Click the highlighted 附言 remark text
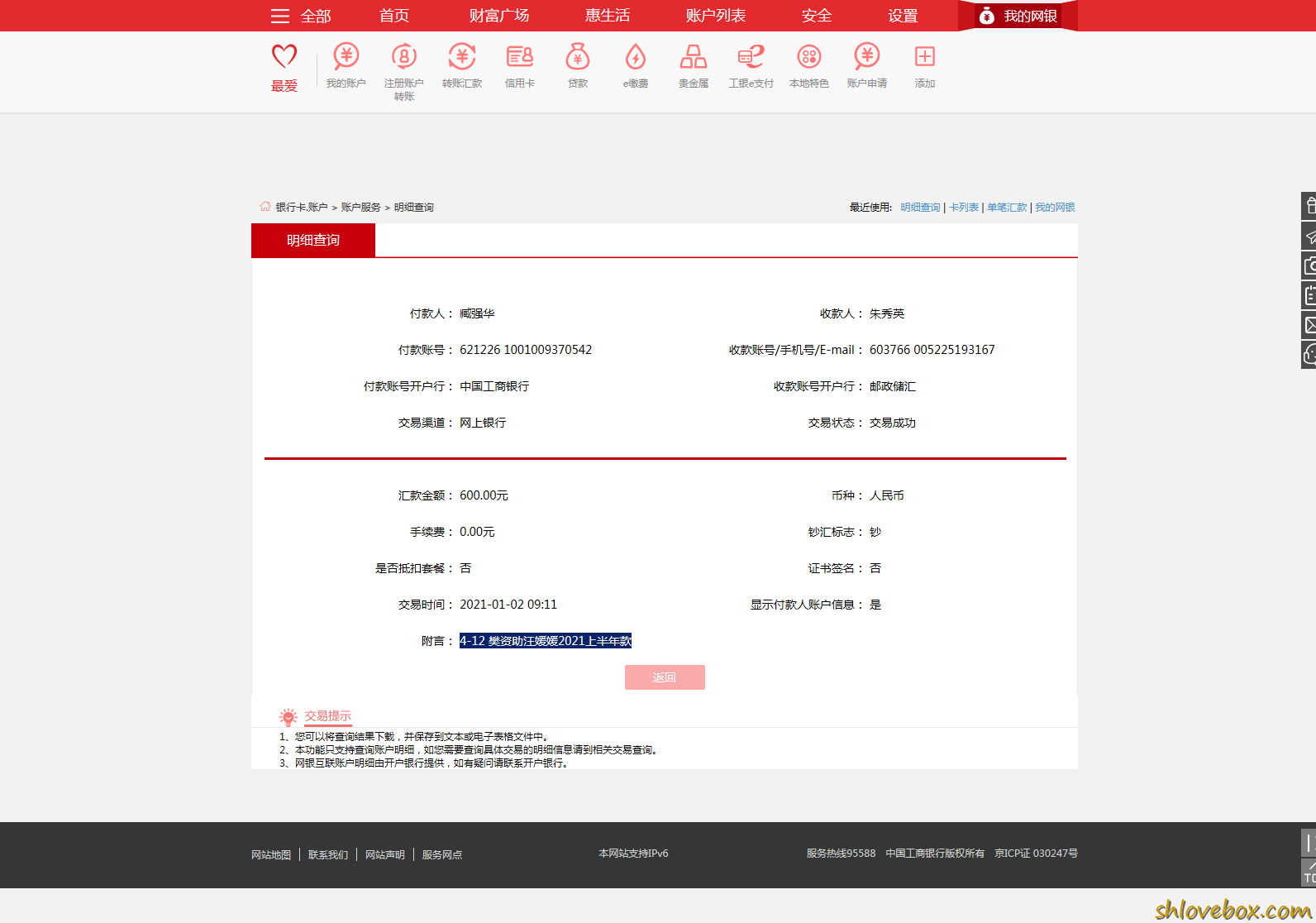This screenshot has height=923, width=1316. 546,641
